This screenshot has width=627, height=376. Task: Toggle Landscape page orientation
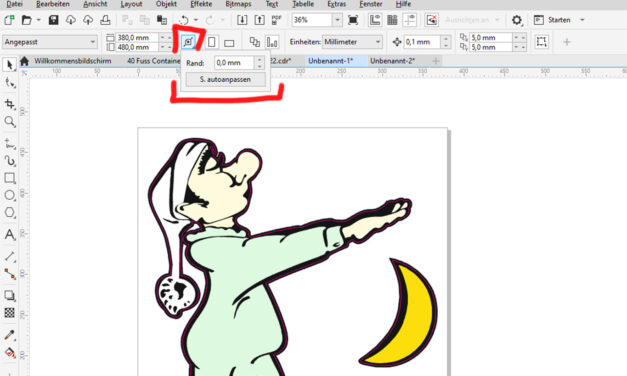(x=229, y=42)
